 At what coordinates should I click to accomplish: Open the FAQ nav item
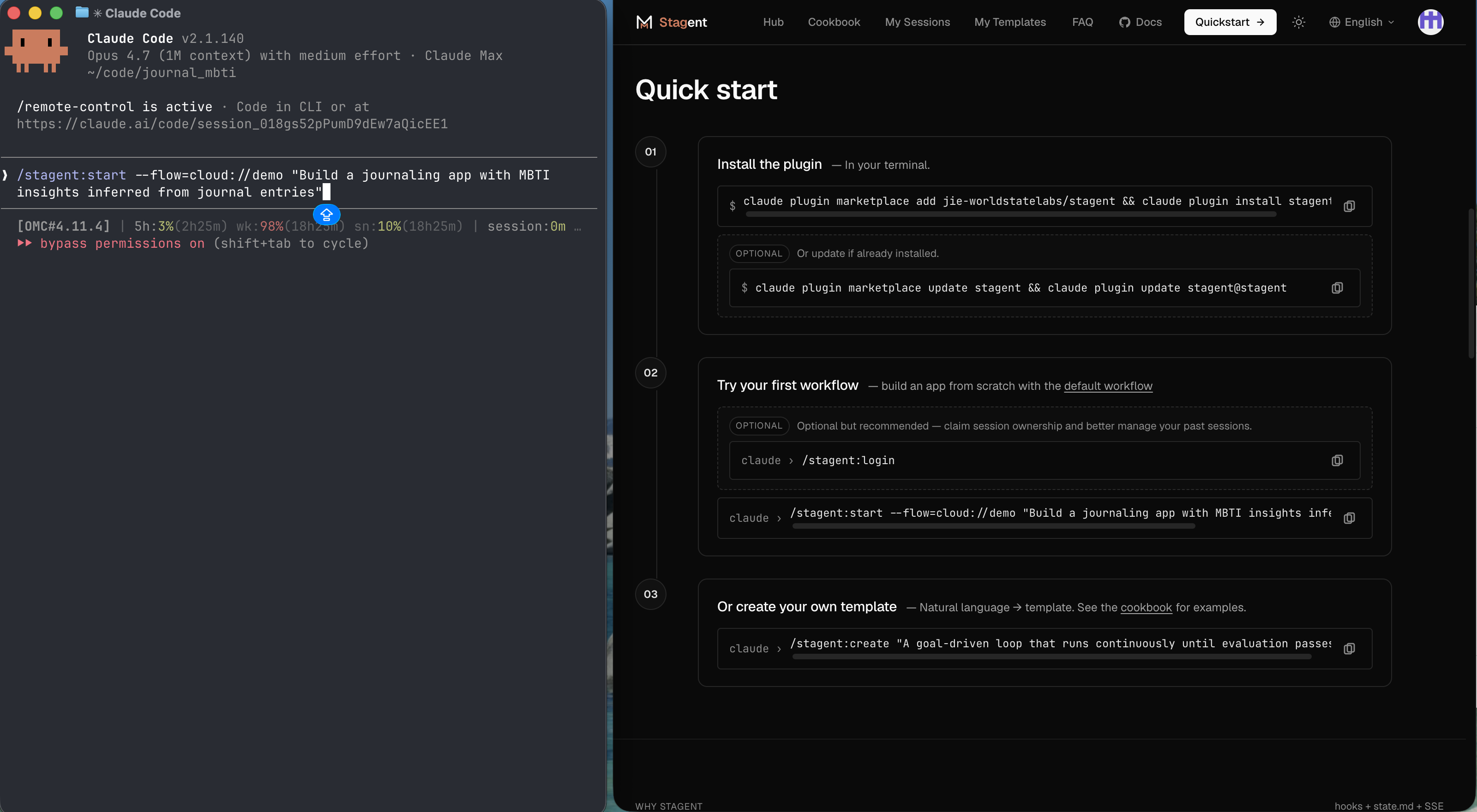[x=1082, y=22]
